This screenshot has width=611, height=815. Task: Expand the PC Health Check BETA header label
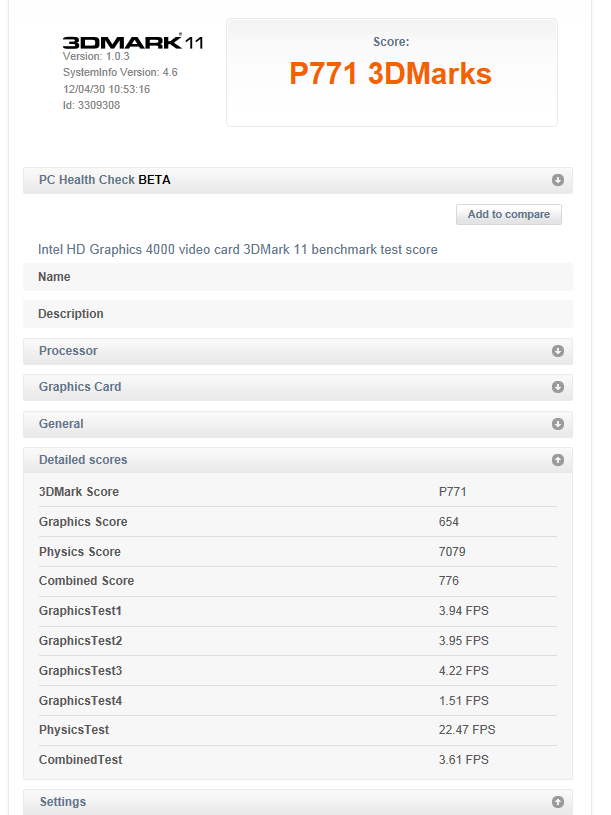[x=105, y=180]
